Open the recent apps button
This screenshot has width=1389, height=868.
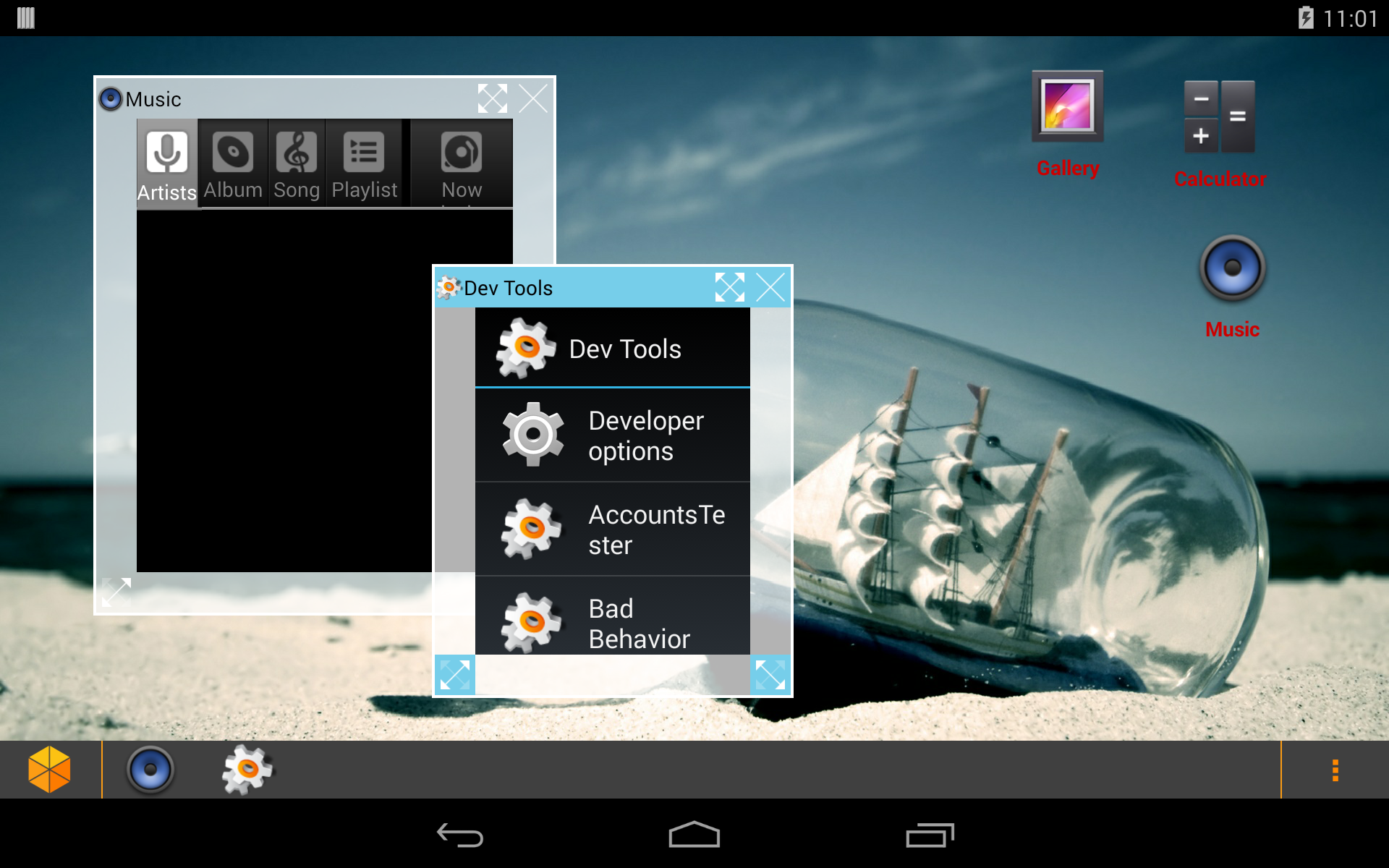click(930, 835)
